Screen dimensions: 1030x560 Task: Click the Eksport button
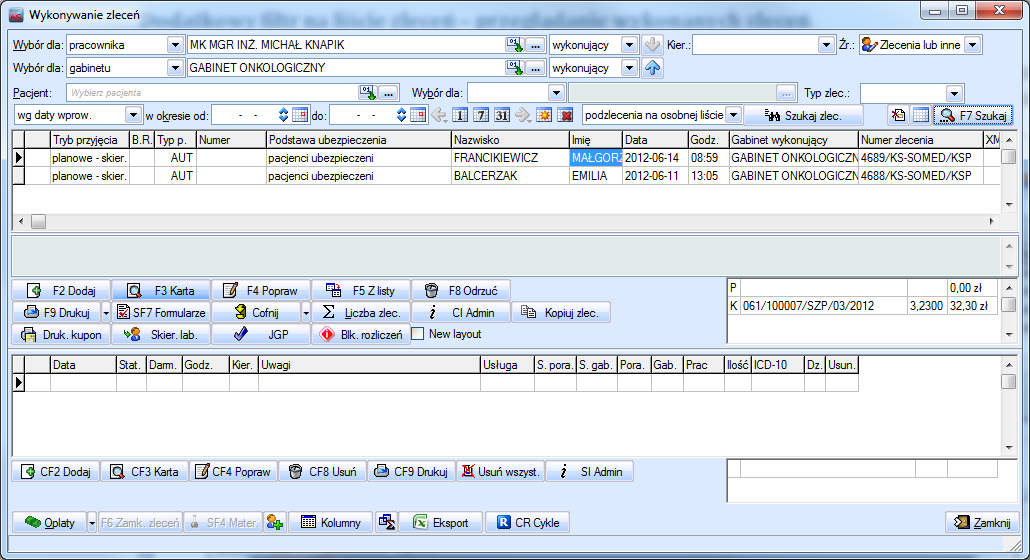click(441, 523)
